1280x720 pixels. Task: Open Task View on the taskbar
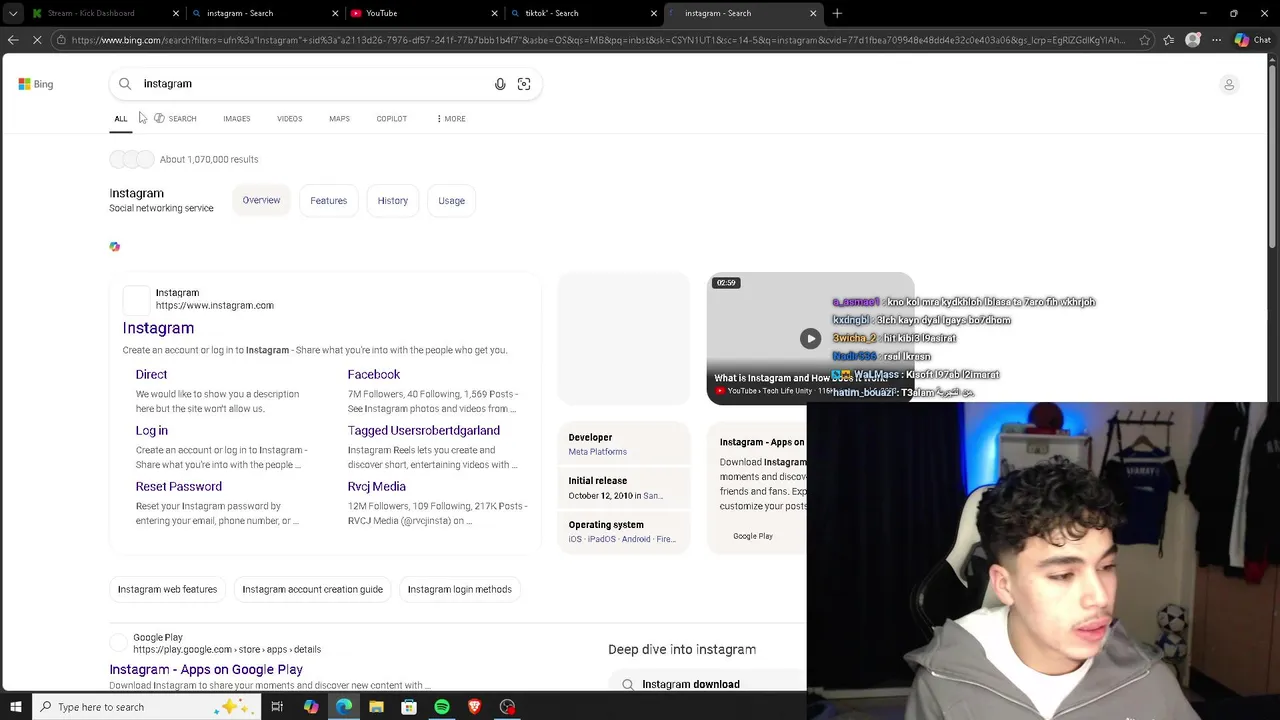277,707
